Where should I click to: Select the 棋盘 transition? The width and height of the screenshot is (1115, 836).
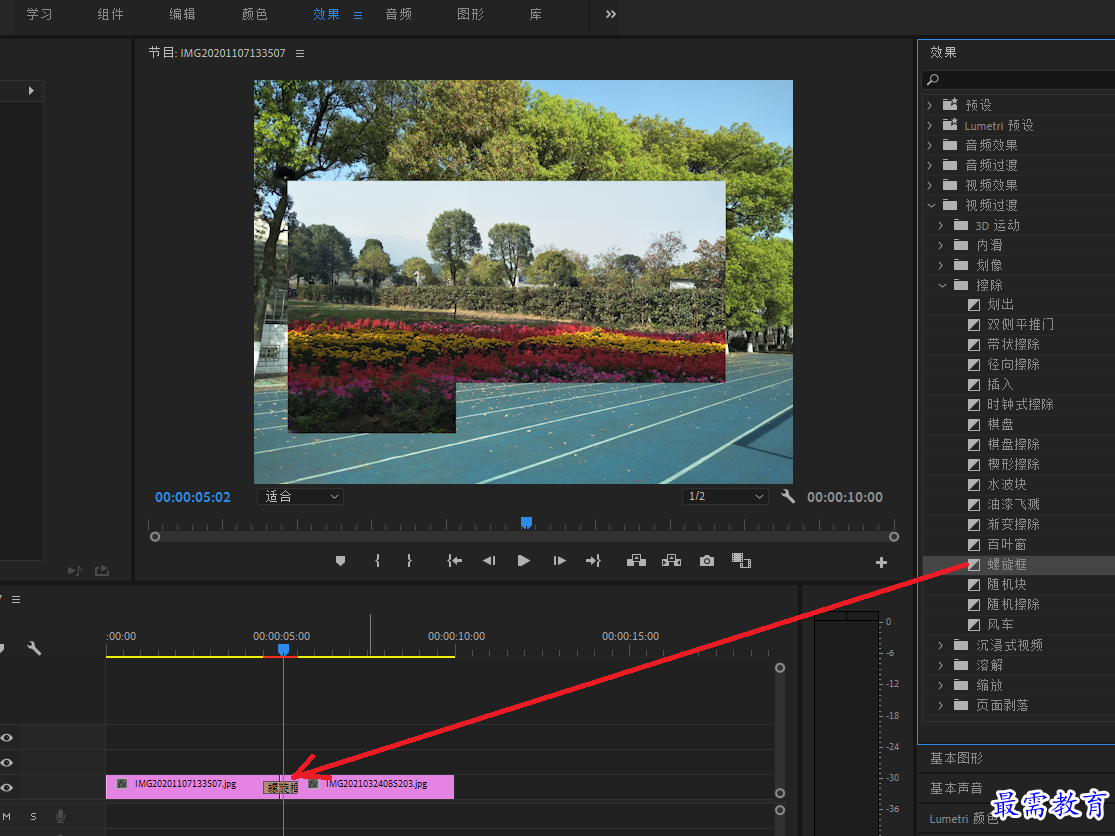[1000, 424]
